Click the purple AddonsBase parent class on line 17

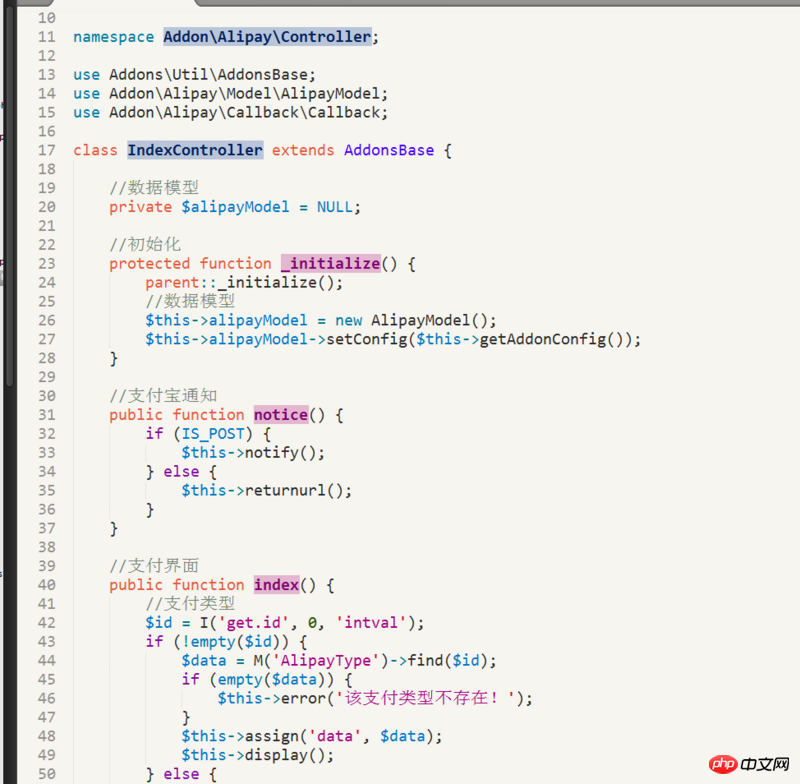tap(389, 150)
